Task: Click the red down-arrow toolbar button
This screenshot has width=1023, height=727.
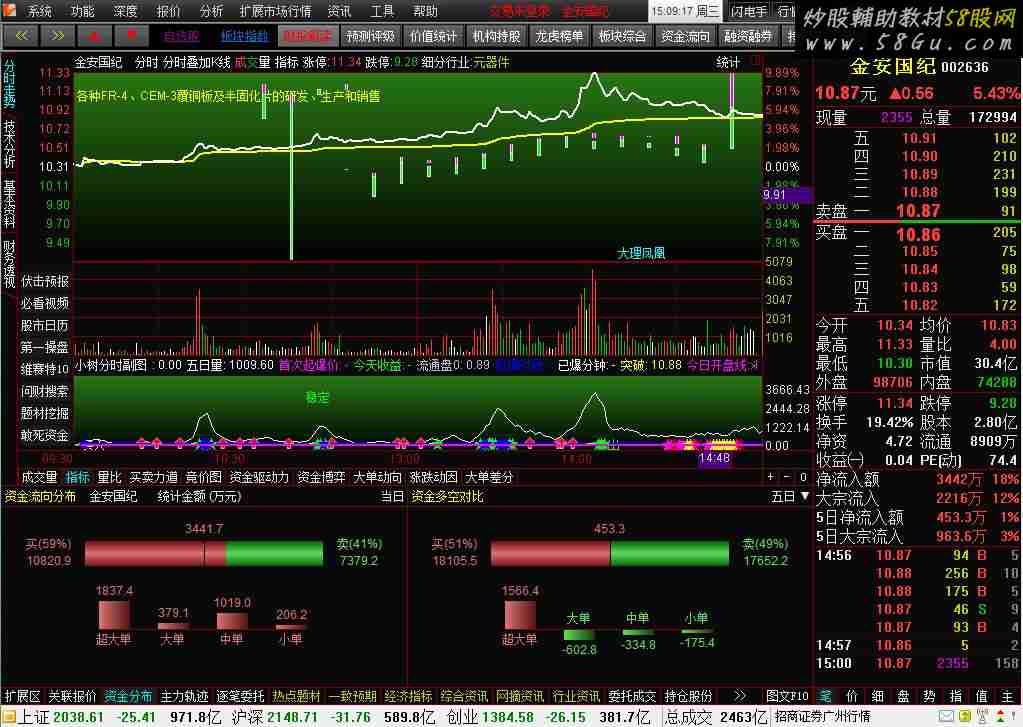Action: click(x=132, y=36)
